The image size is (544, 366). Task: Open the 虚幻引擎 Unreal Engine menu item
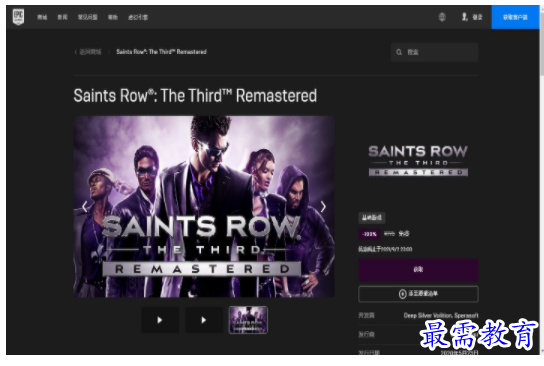click(x=138, y=17)
